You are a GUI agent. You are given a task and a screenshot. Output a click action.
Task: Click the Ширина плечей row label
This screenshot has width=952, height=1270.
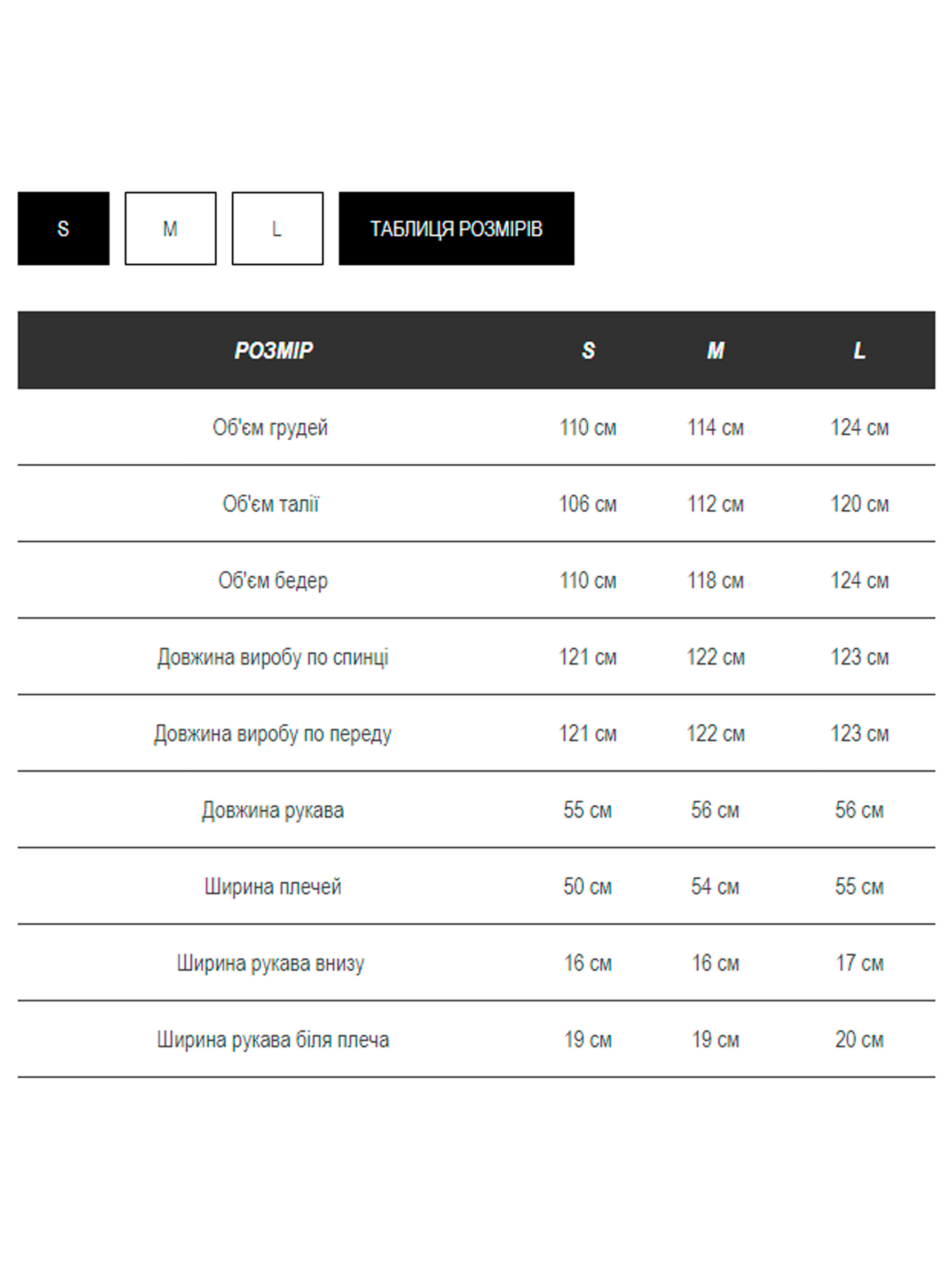click(273, 887)
